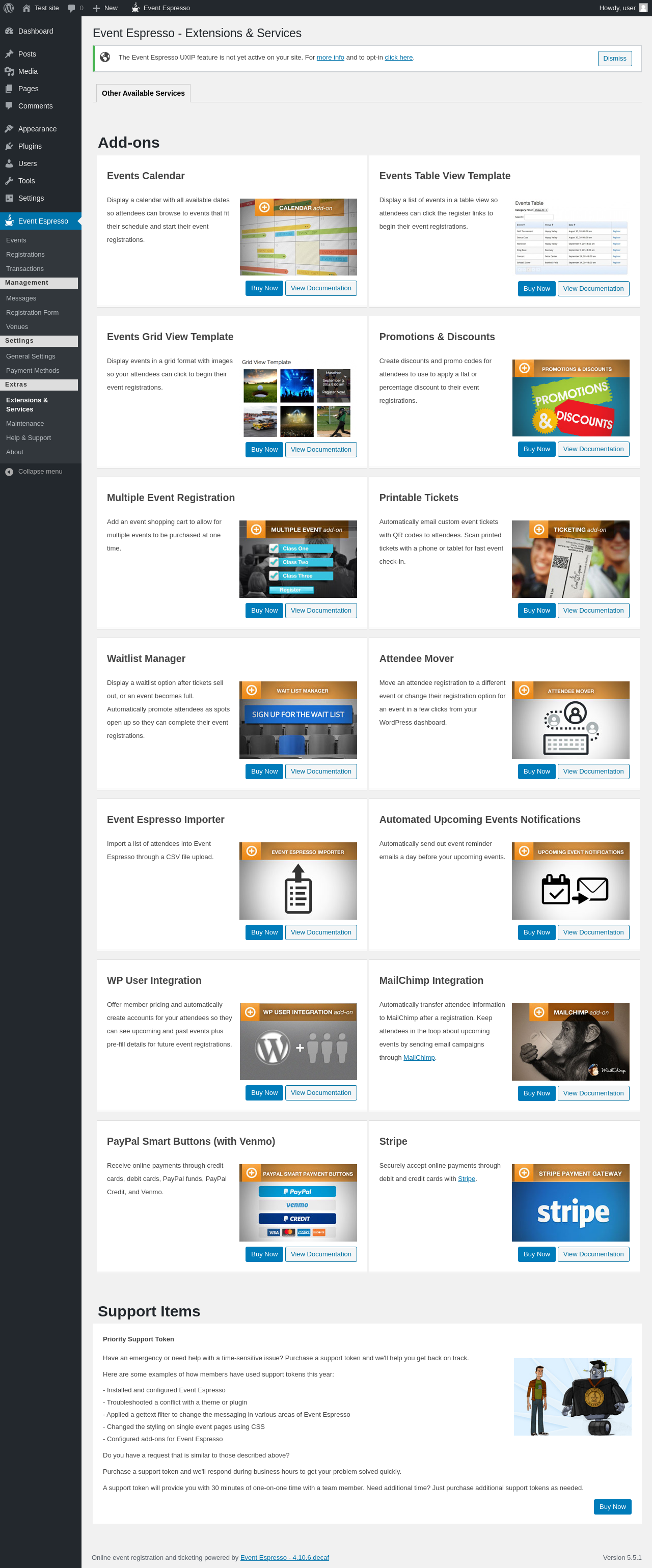Click the WordPress logo in admin bar
The width and height of the screenshot is (652, 1568).
tap(9, 8)
